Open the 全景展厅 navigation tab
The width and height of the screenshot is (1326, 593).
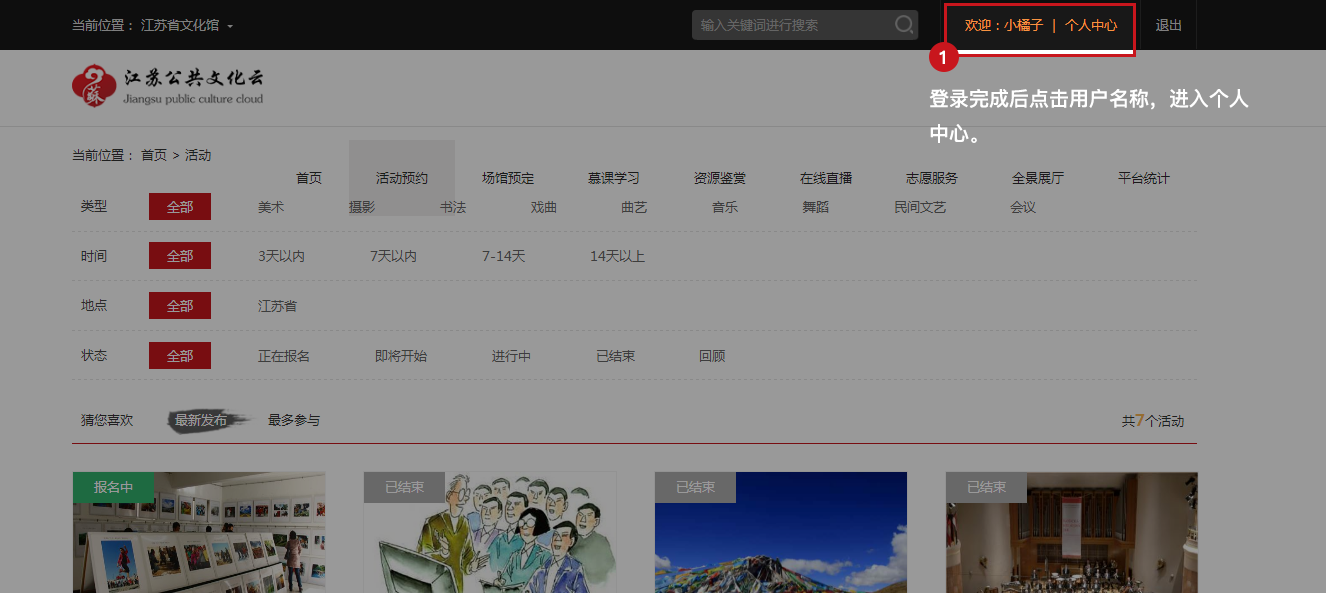point(1038,178)
